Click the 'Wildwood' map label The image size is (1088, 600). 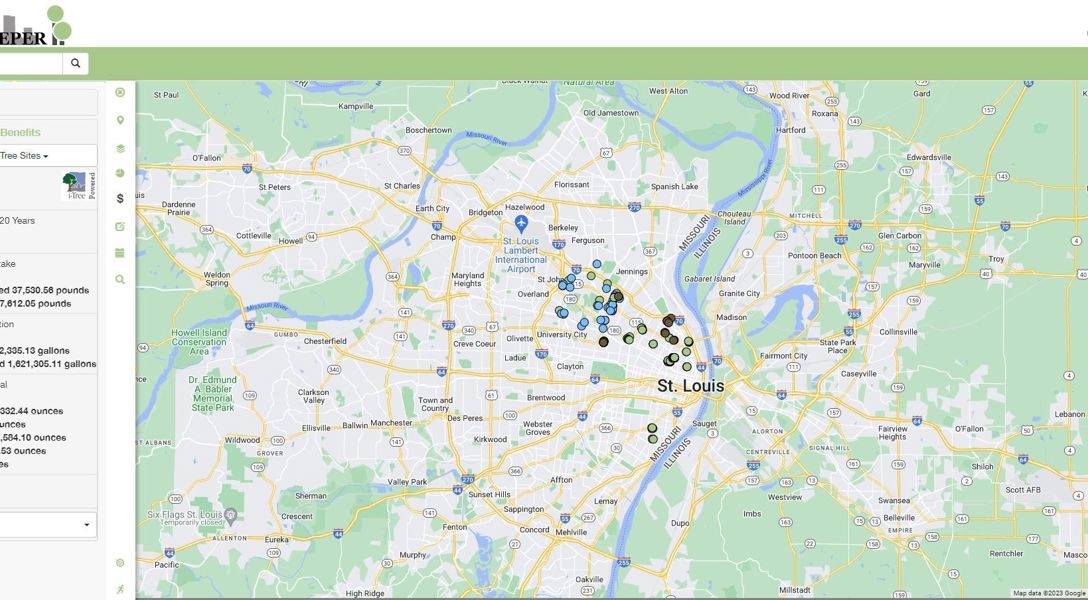pos(241,440)
